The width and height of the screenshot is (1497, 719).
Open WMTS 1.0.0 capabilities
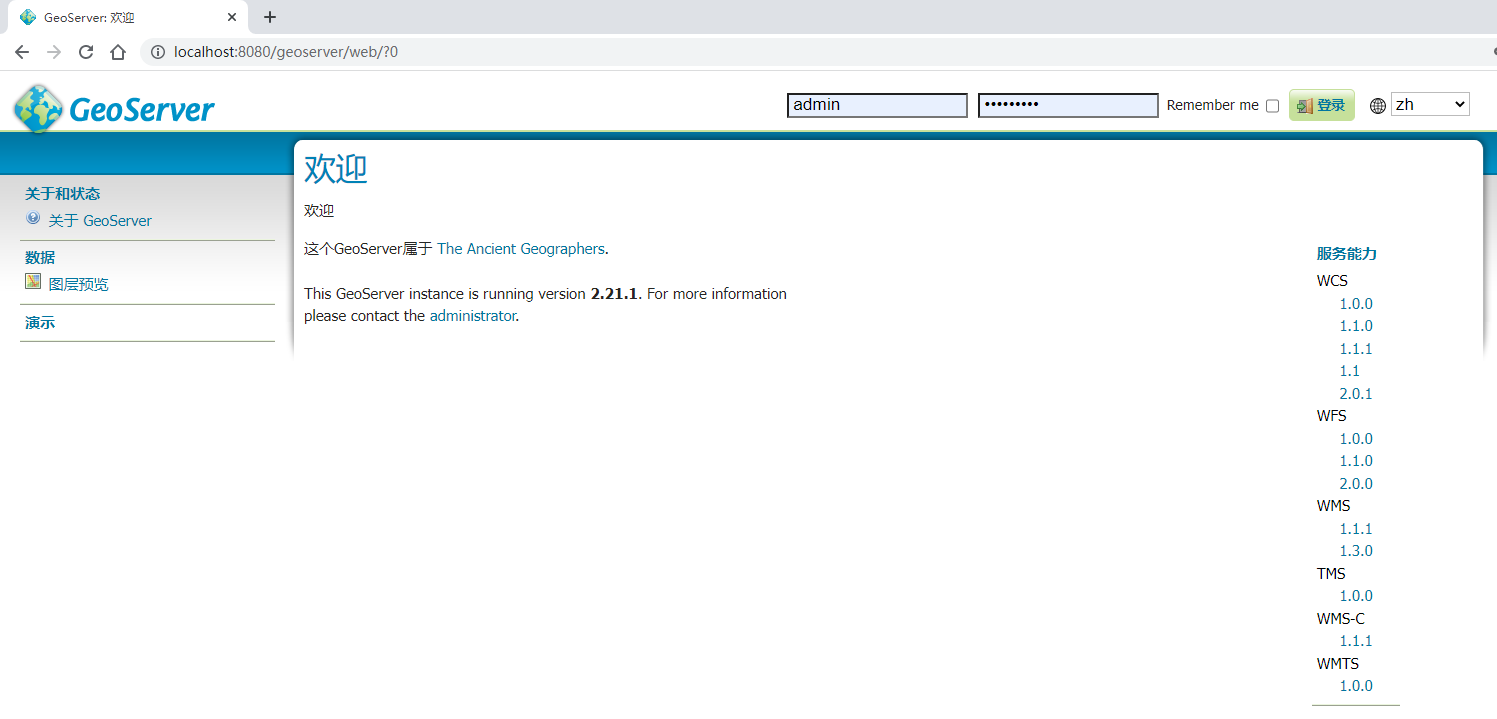pos(1356,686)
